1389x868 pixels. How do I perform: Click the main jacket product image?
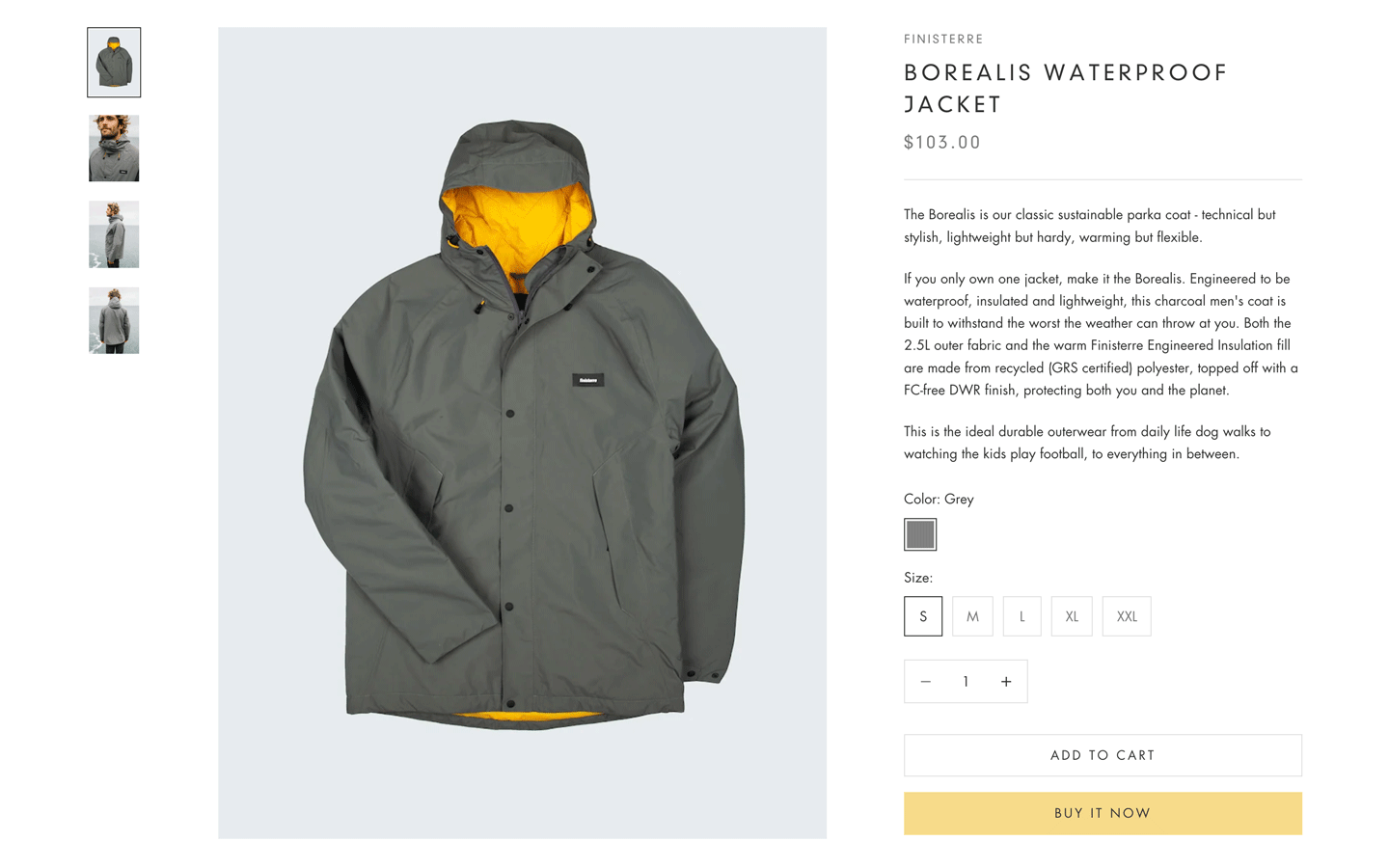click(x=522, y=432)
